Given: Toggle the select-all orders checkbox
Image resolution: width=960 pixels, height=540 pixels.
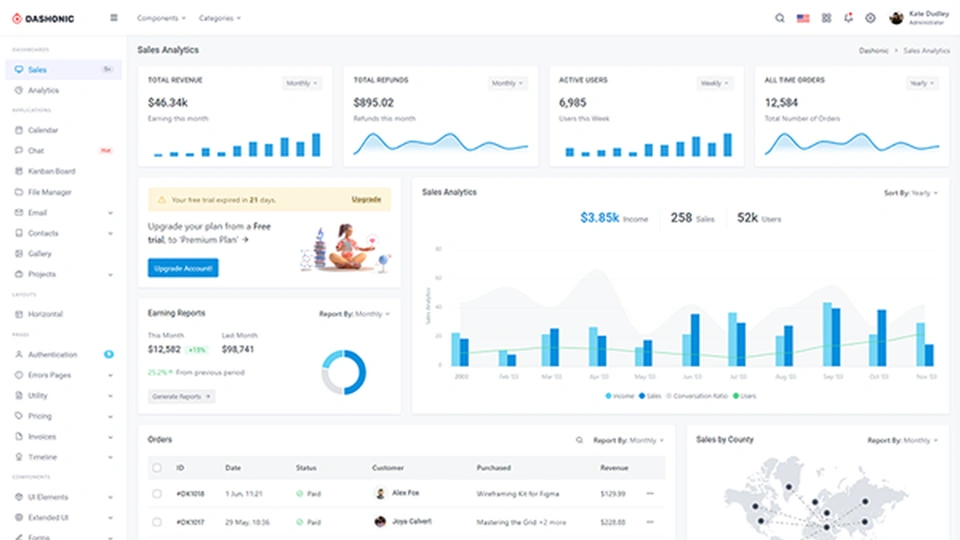Looking at the screenshot, I should (x=156, y=468).
